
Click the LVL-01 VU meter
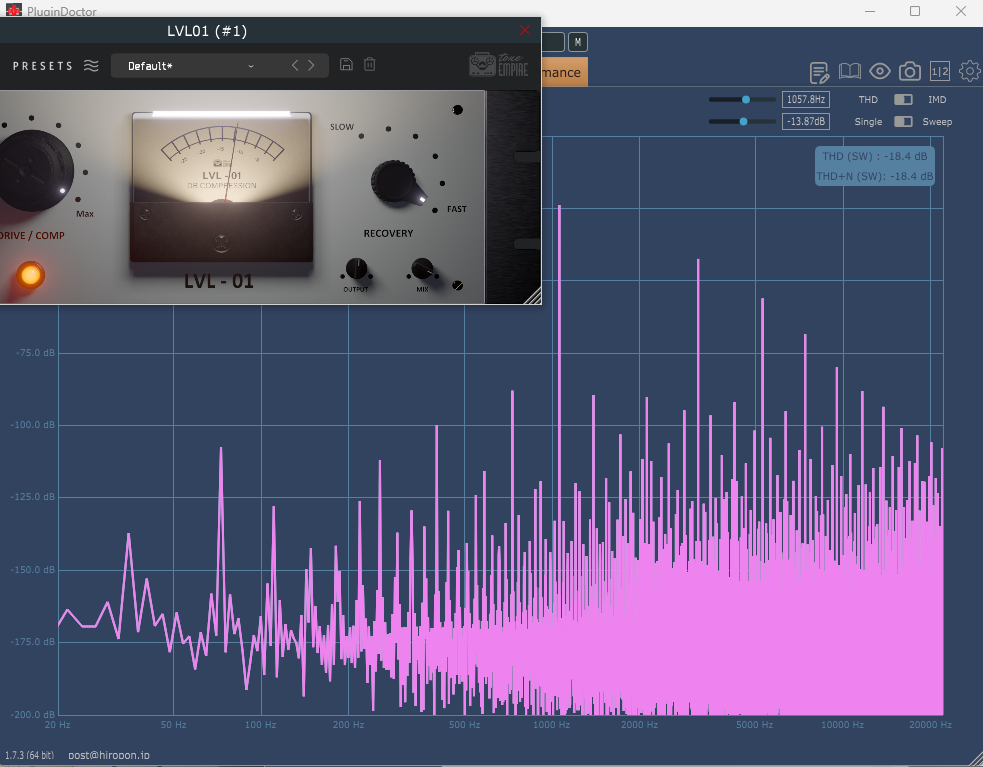221,188
